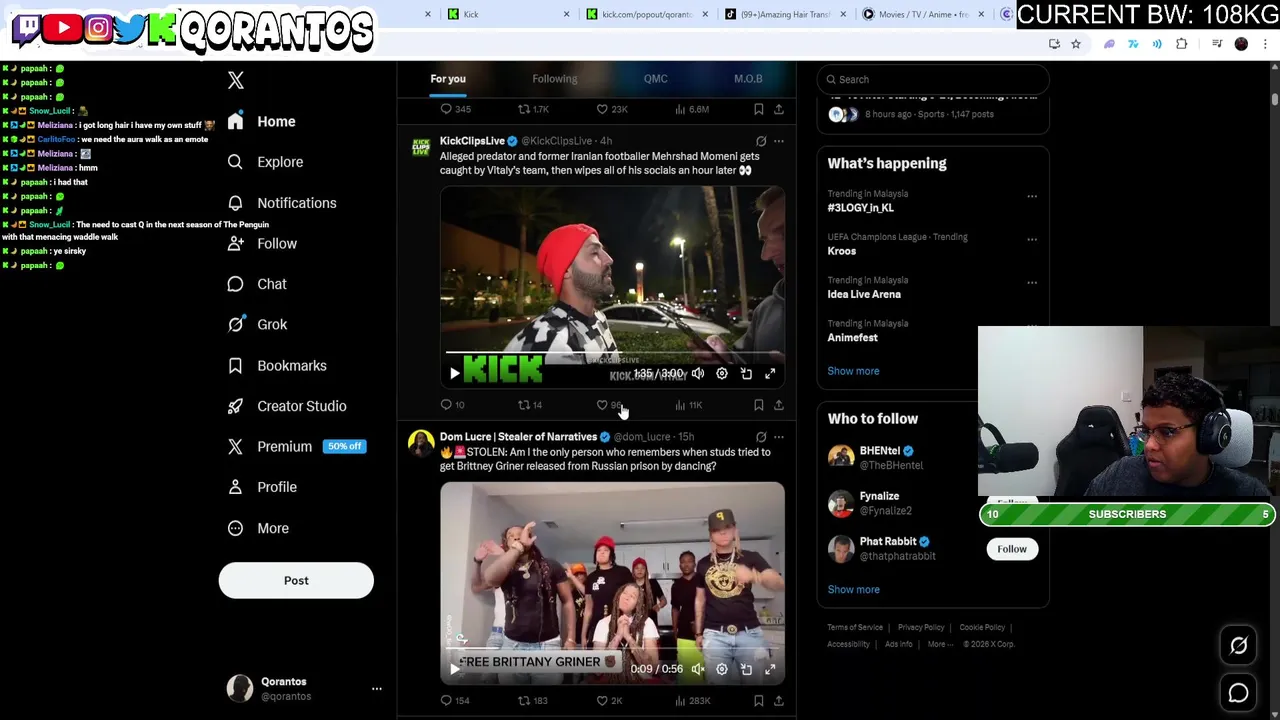
Task: Open more options on KickClipsLive post
Action: (779, 141)
